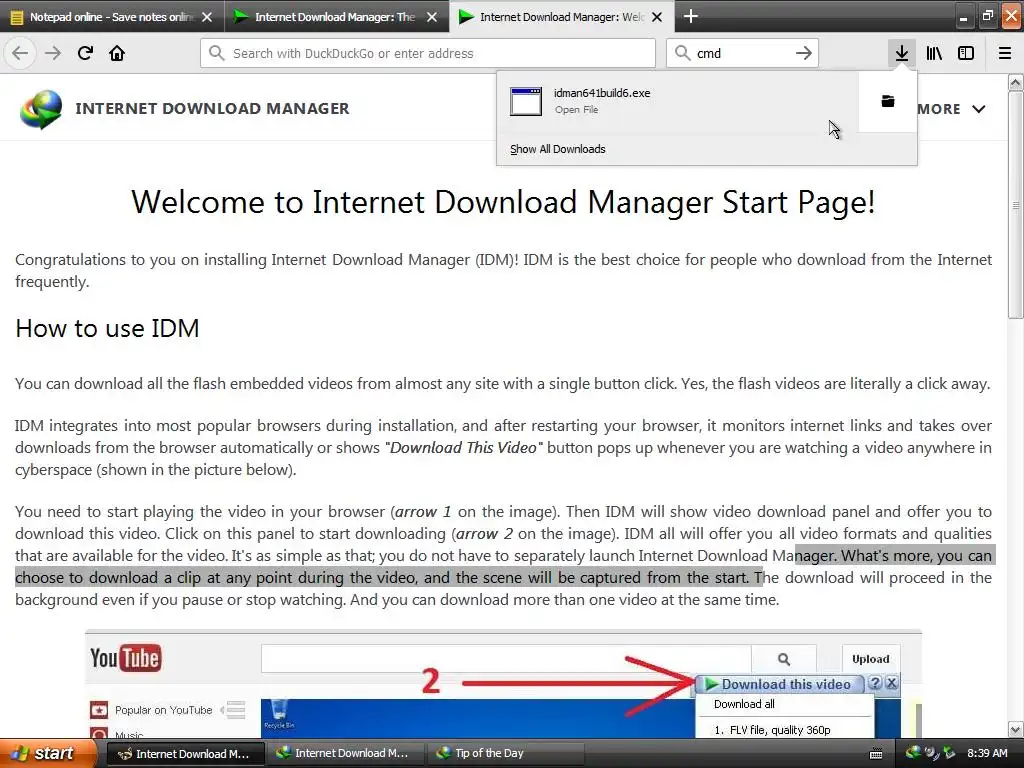Submit the cmd search with arrow
1024x768 pixels.
(803, 53)
